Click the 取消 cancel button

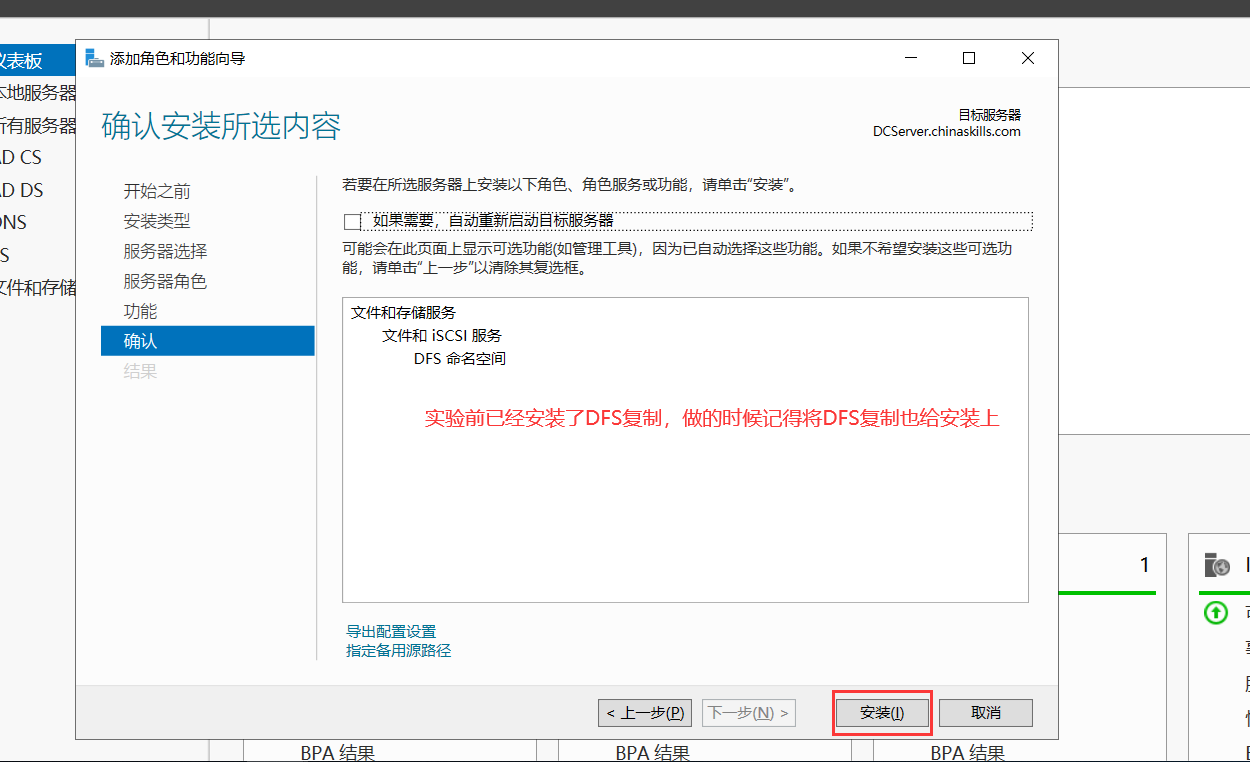point(986,713)
